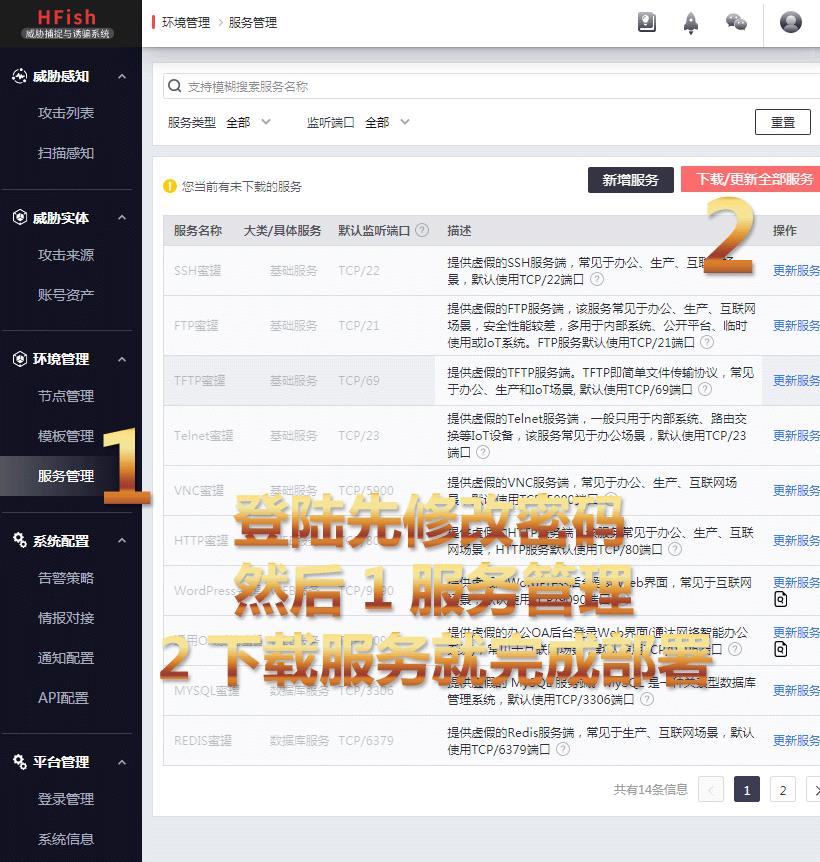The width and height of the screenshot is (820, 862).
Task: Select pagination page 1
Action: (747, 790)
